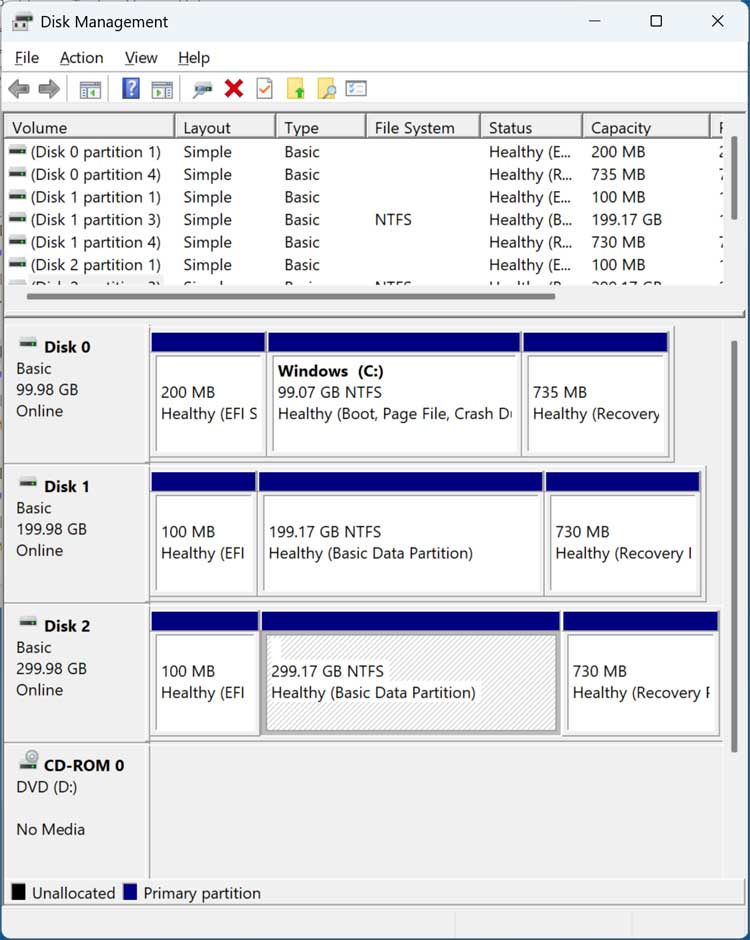The width and height of the screenshot is (750, 940).
Task: Click the blue Primary partition legend swatch
Action: click(x=130, y=892)
